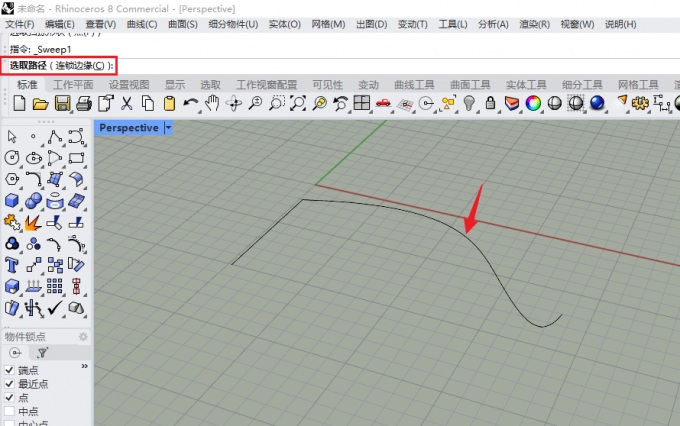680x426 pixels.
Task: Select the blue Rendered sphere icon
Action: [597, 103]
